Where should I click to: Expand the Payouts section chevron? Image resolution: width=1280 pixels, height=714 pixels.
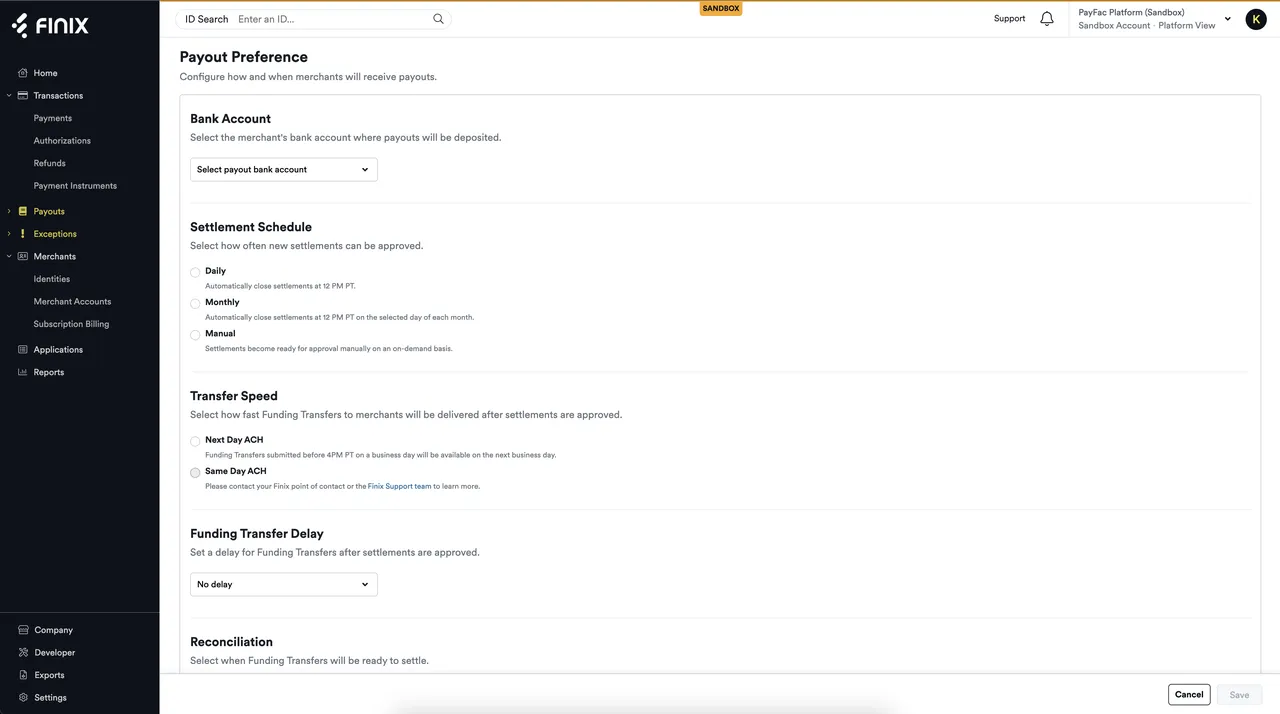pos(9,211)
